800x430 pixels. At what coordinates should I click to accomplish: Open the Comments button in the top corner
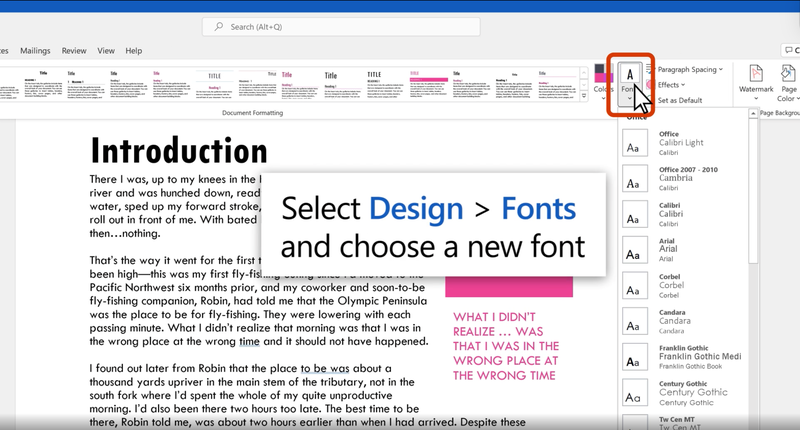(x=791, y=50)
